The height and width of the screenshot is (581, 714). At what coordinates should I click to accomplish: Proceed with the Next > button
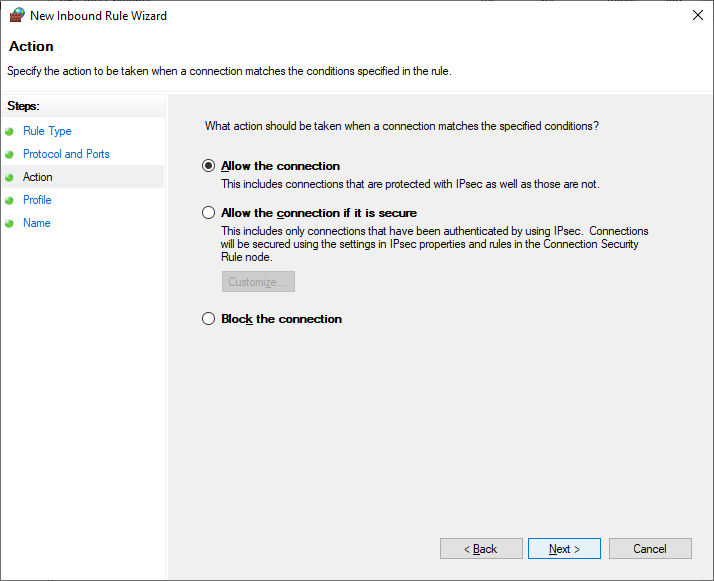[x=564, y=549]
